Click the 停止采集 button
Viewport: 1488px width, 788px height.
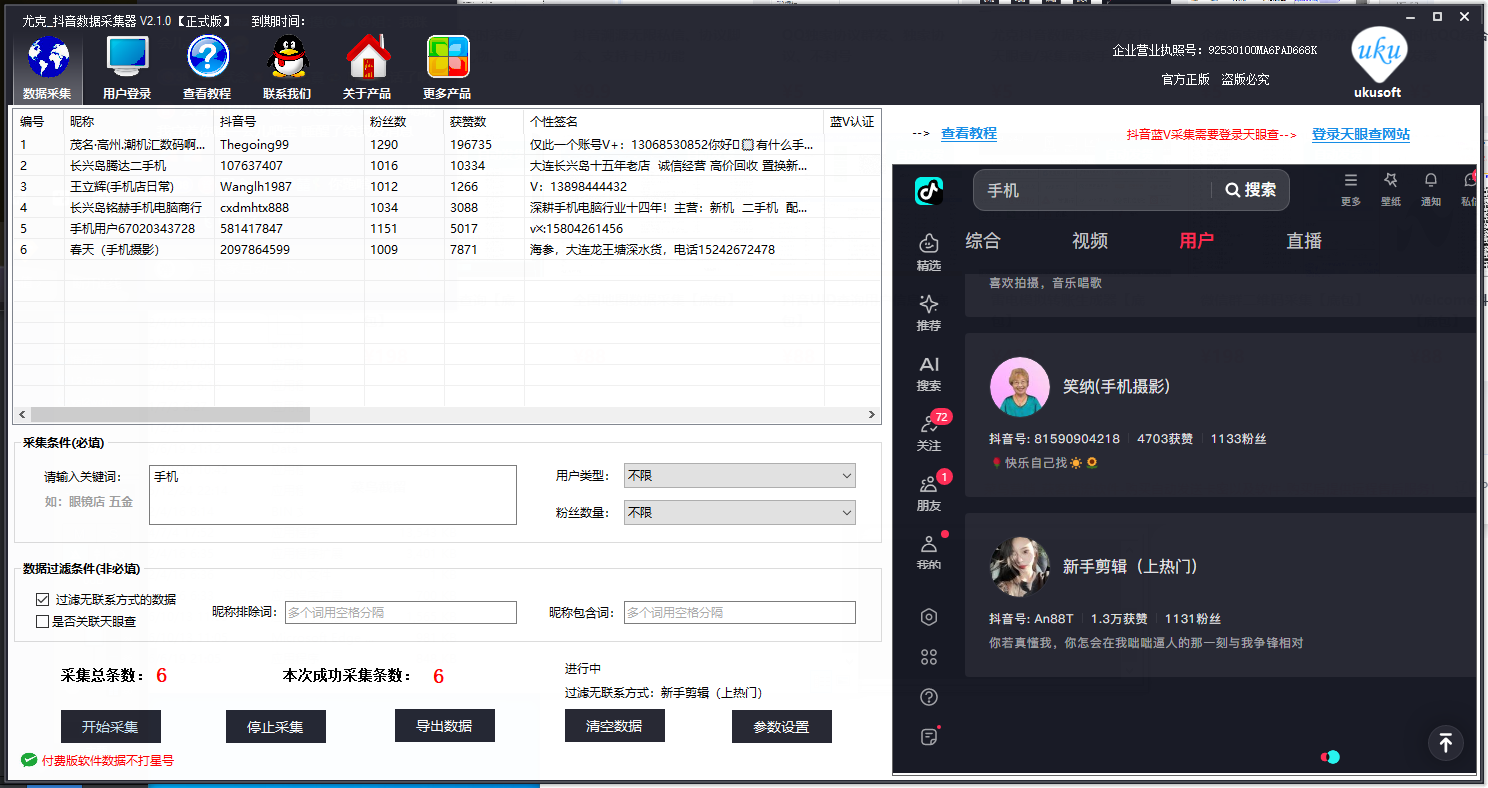coord(275,727)
